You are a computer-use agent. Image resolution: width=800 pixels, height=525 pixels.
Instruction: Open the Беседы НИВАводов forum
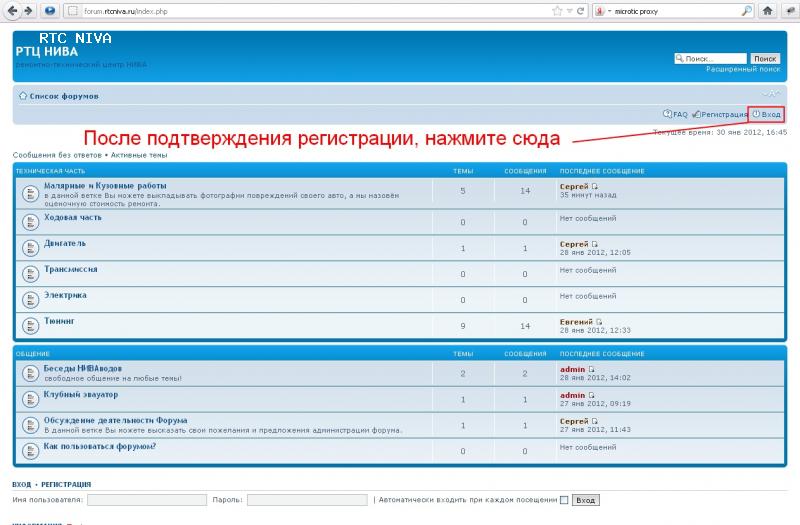(x=83, y=368)
